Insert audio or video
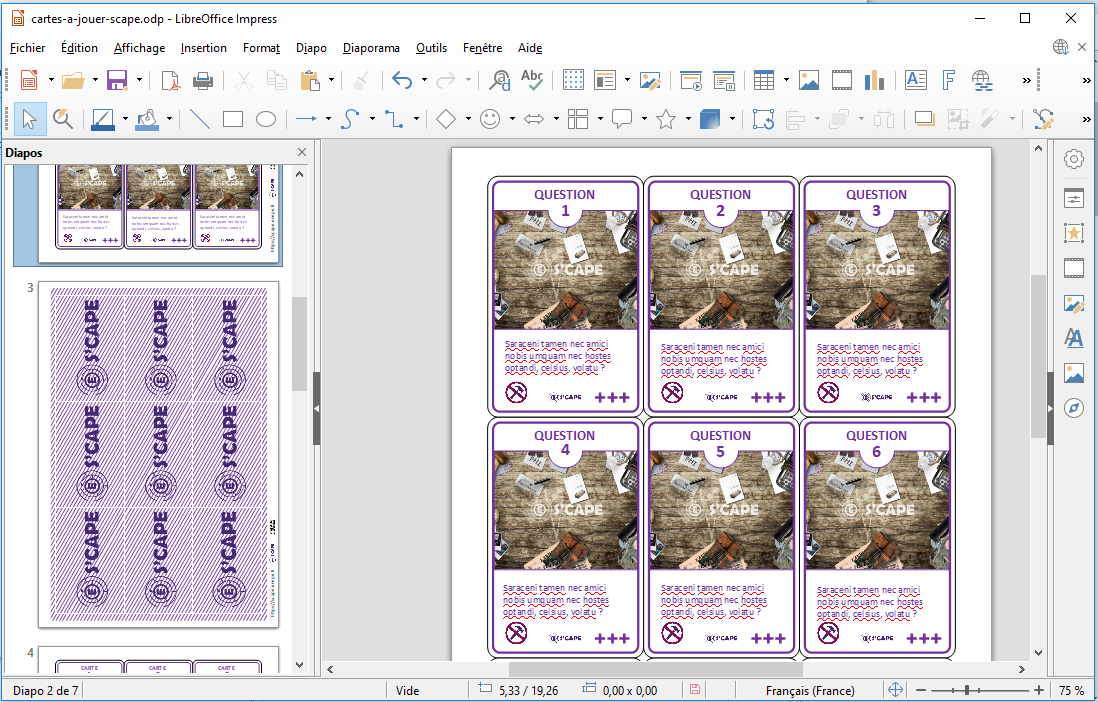 pos(842,81)
